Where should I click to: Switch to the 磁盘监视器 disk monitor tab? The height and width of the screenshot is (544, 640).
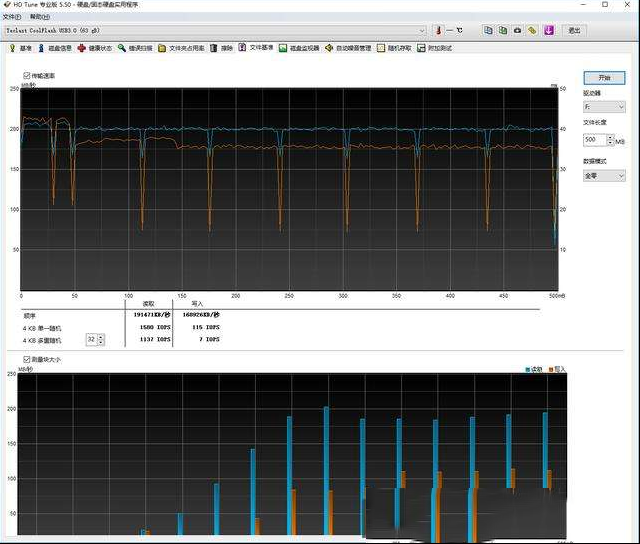(299, 48)
